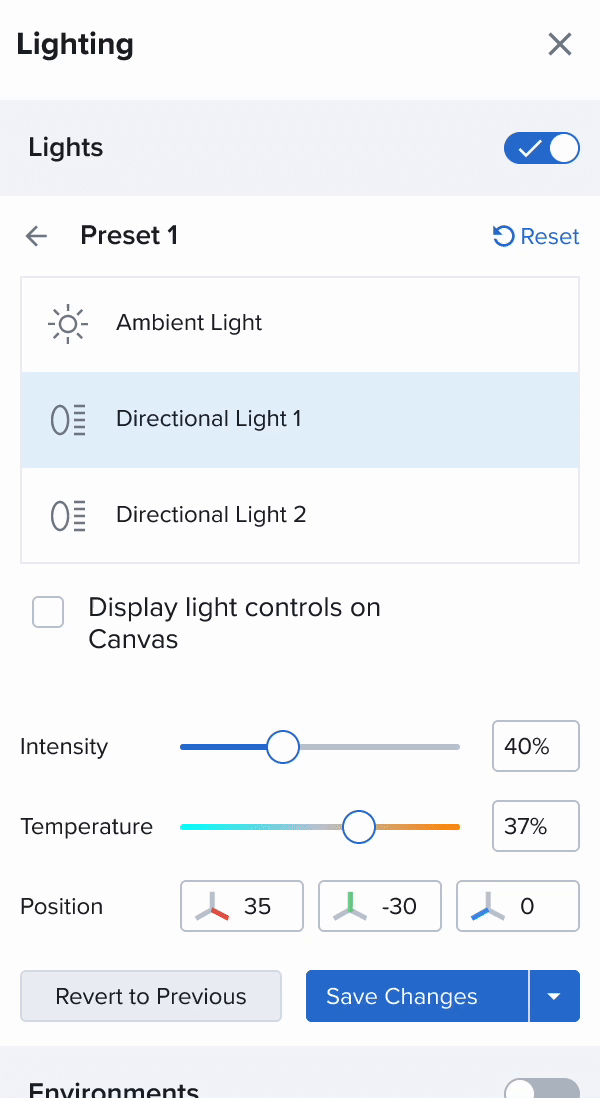600x1098 pixels.
Task: Click the Directional Light 2 lamp icon
Action: (x=68, y=515)
